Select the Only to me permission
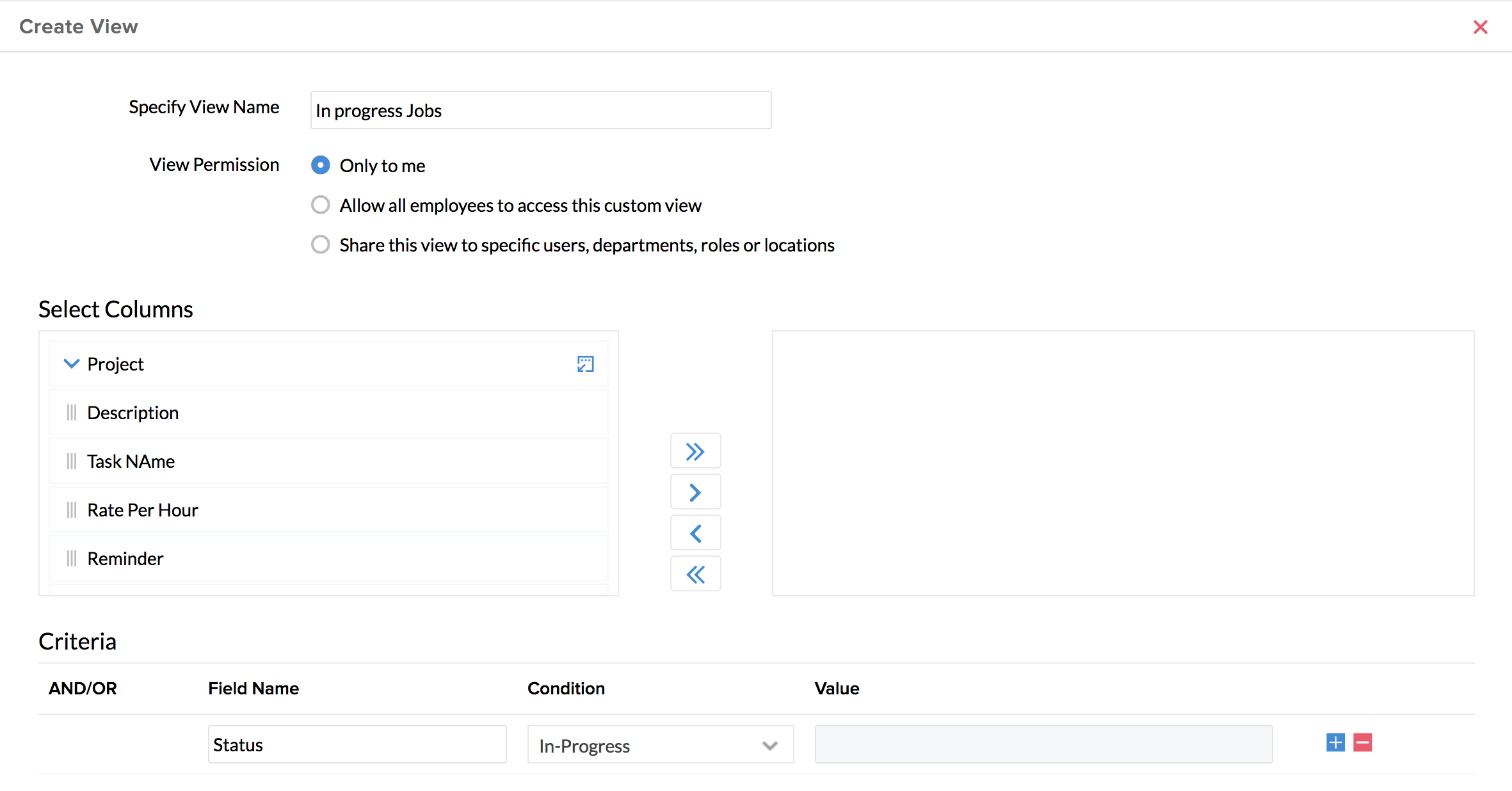 point(321,165)
